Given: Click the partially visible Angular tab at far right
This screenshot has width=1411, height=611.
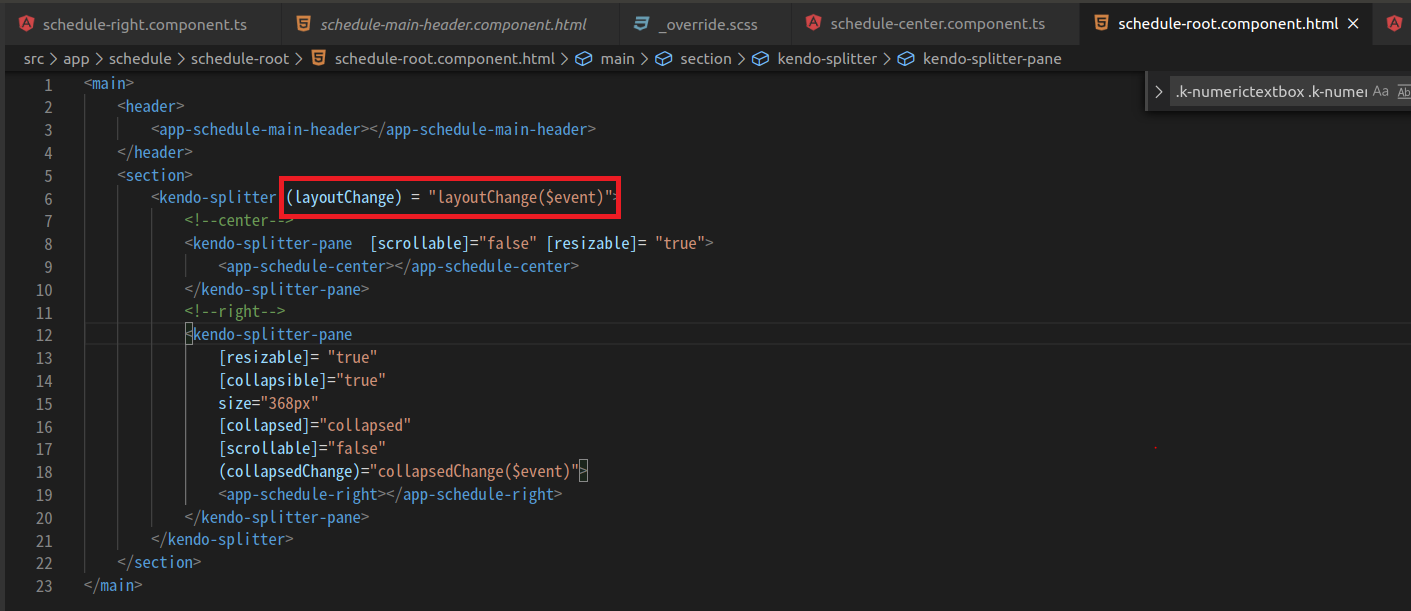Looking at the screenshot, I should pyautogui.click(x=1394, y=23).
